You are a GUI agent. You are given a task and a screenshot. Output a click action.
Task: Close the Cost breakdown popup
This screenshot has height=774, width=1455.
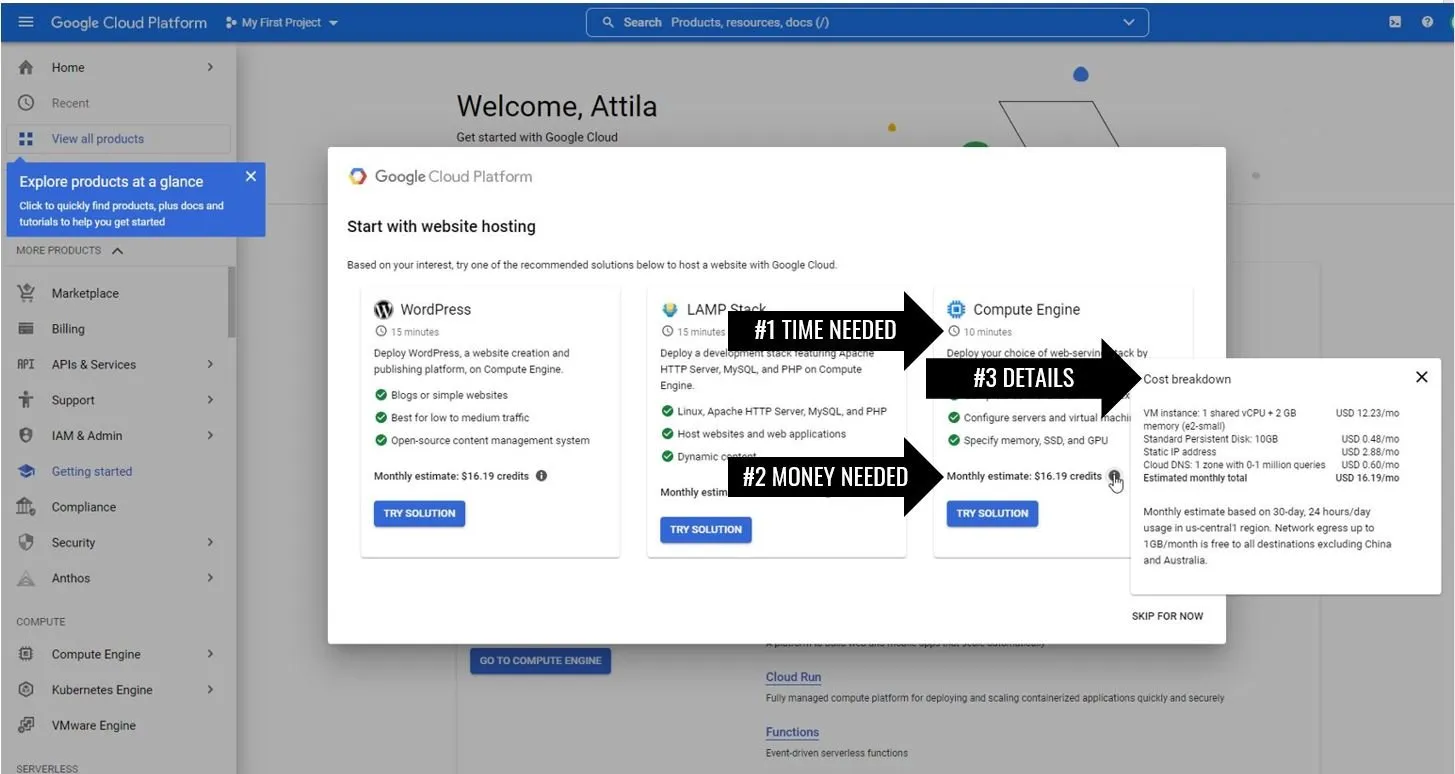coord(1421,377)
